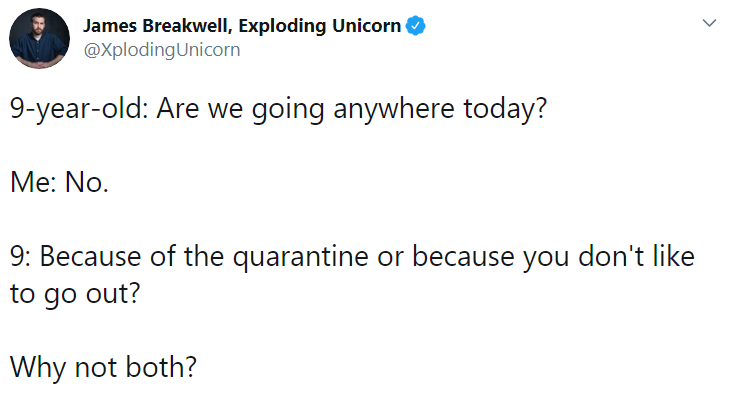Click the word 'anywhere' in the first line
730x393 pixels.
pyautogui.click(x=393, y=110)
